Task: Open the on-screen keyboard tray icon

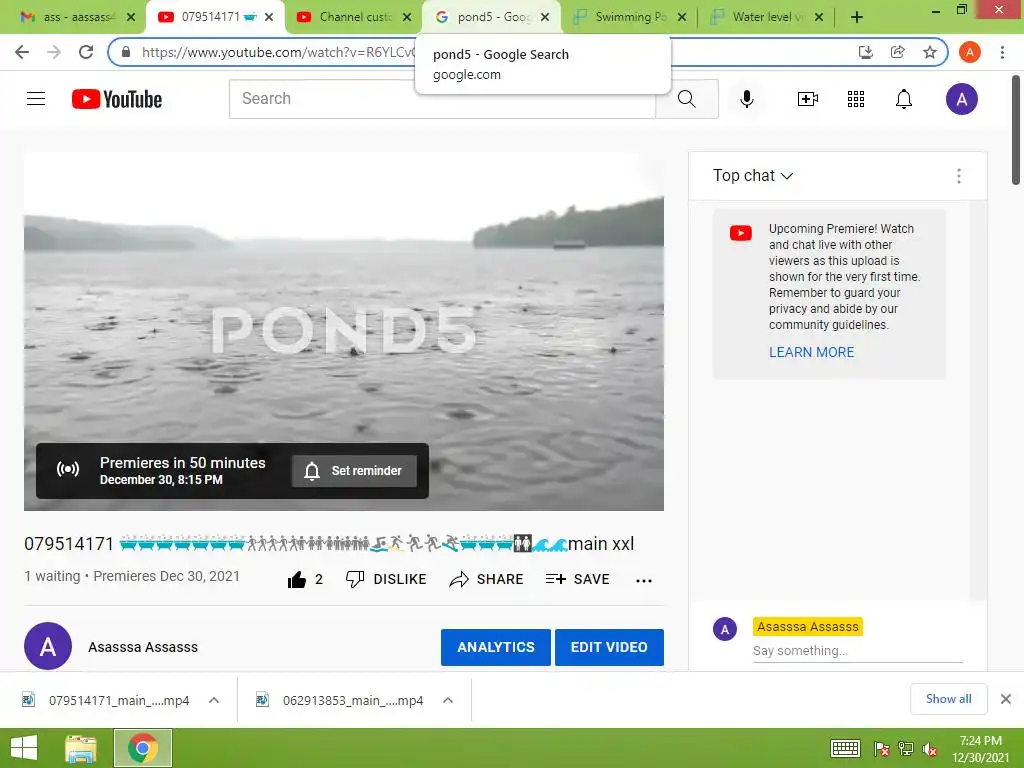Action: [845, 748]
